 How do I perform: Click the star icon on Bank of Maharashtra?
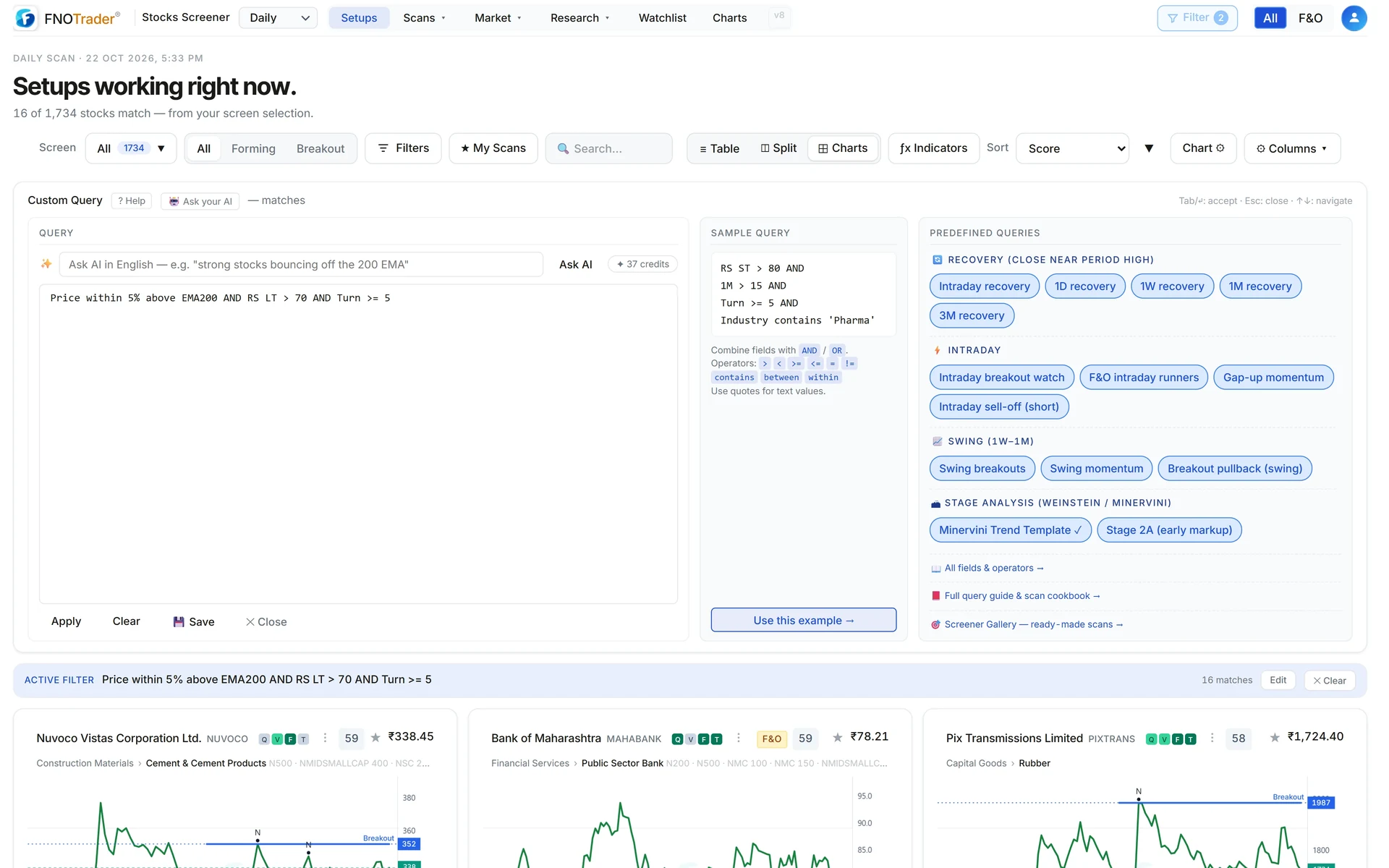pyautogui.click(x=837, y=738)
